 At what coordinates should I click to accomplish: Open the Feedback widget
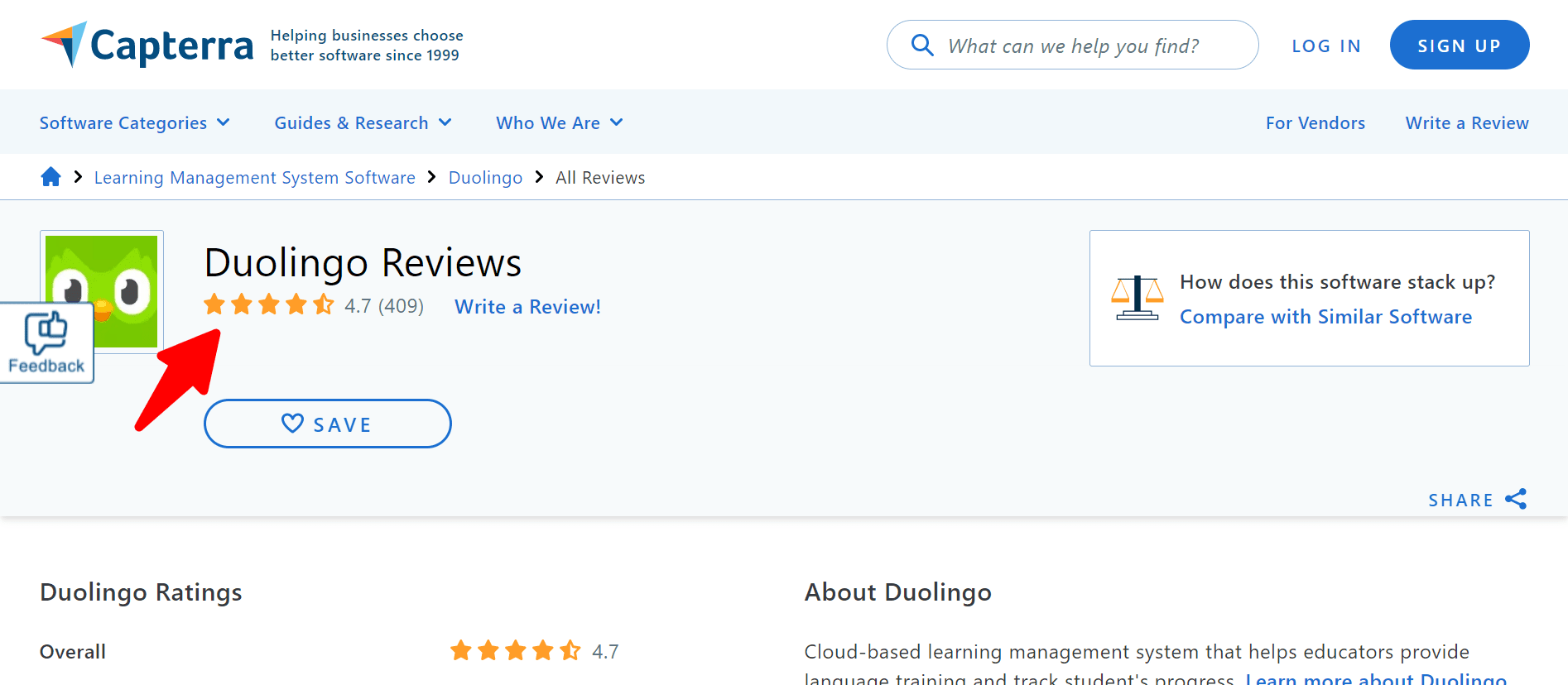tap(46, 342)
